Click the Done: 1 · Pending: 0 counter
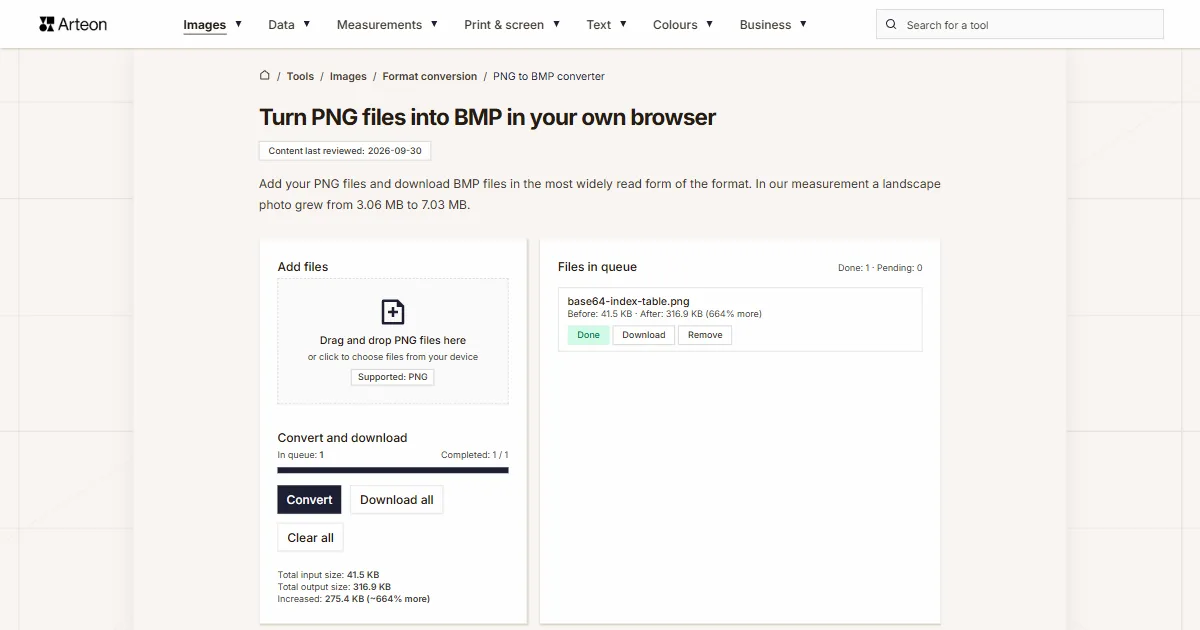The height and width of the screenshot is (630, 1200). point(880,268)
